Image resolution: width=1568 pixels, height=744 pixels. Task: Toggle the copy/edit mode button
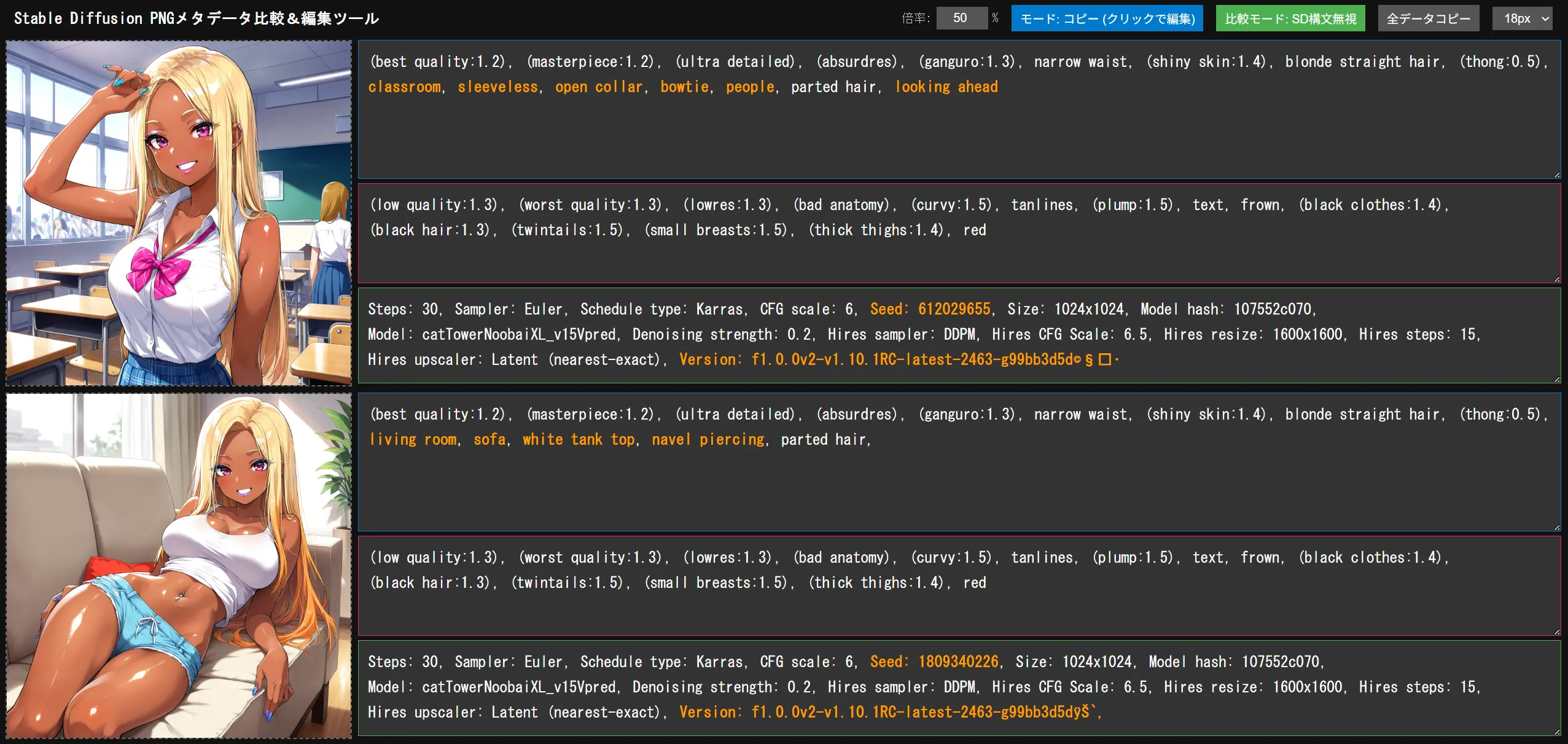[1107, 18]
